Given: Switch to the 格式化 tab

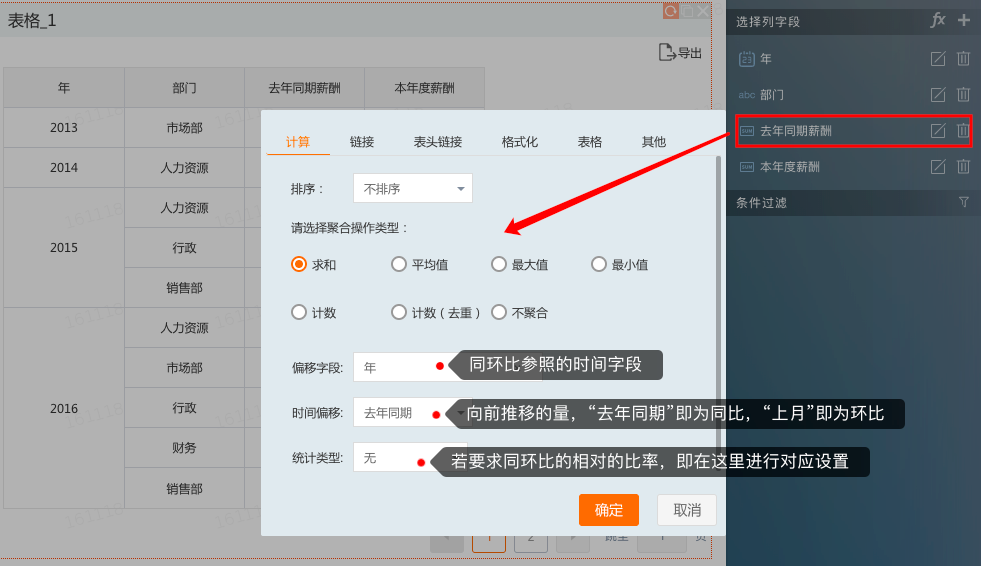Looking at the screenshot, I should [x=520, y=142].
